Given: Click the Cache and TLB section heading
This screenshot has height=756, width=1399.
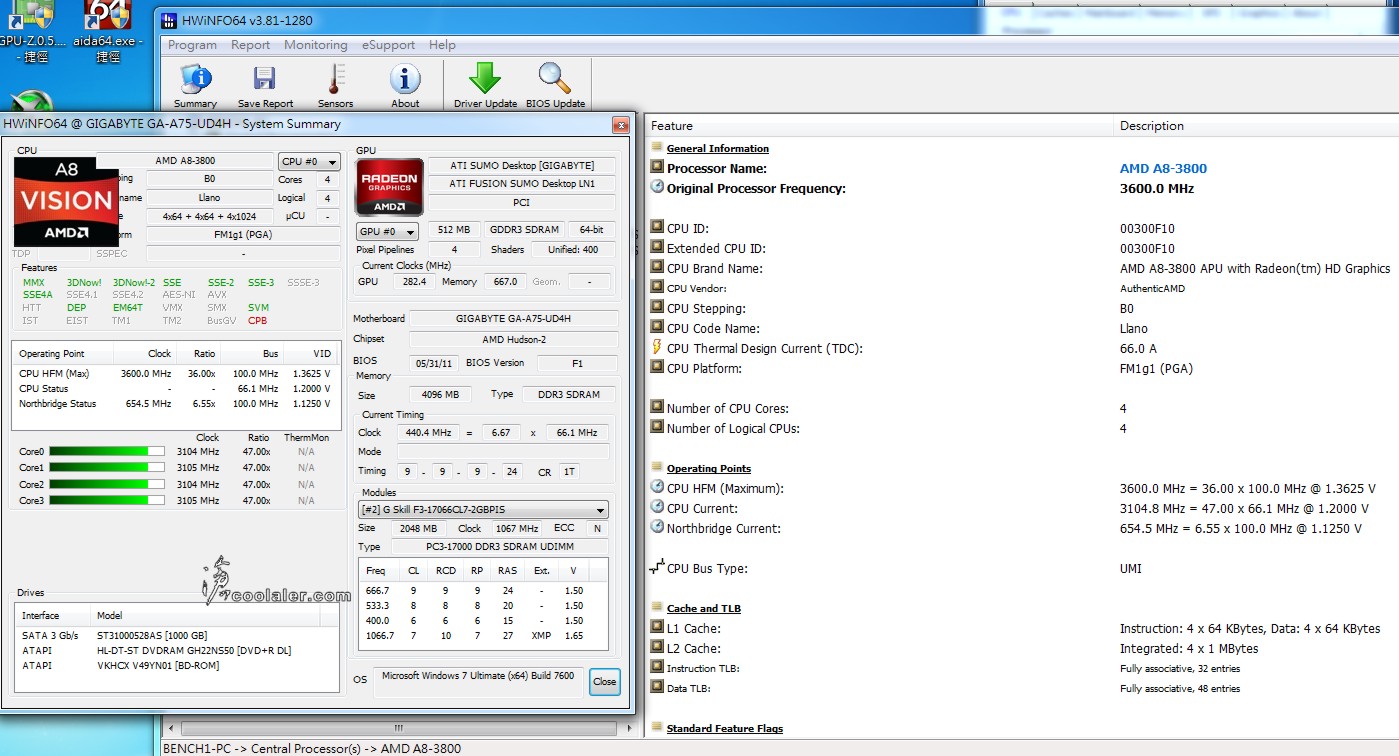Looking at the screenshot, I should point(704,609).
